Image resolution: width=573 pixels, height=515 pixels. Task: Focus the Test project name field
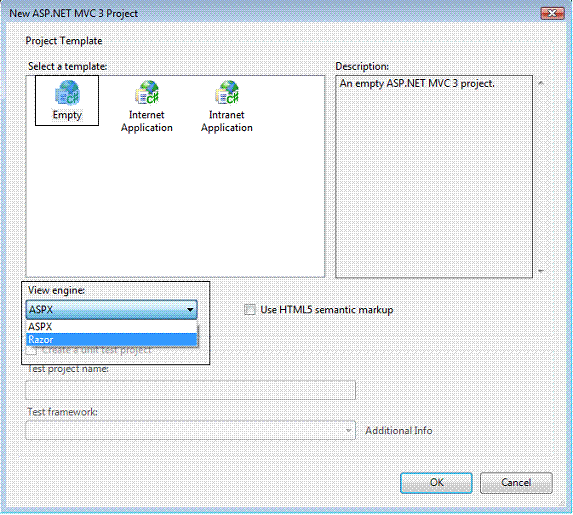tap(190, 390)
